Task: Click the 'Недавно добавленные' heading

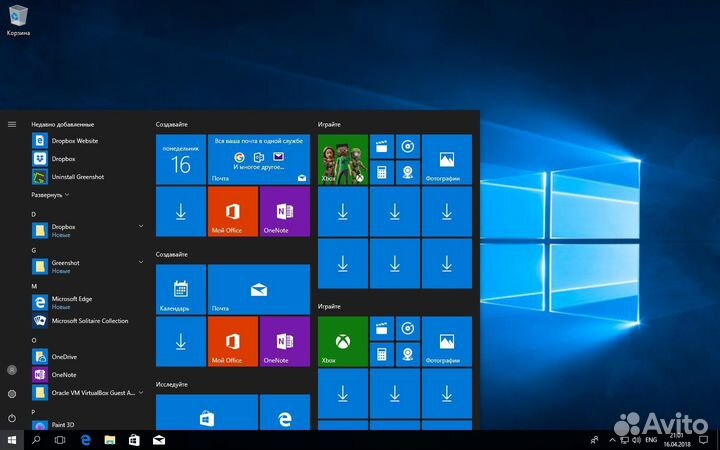Action: 62,124
